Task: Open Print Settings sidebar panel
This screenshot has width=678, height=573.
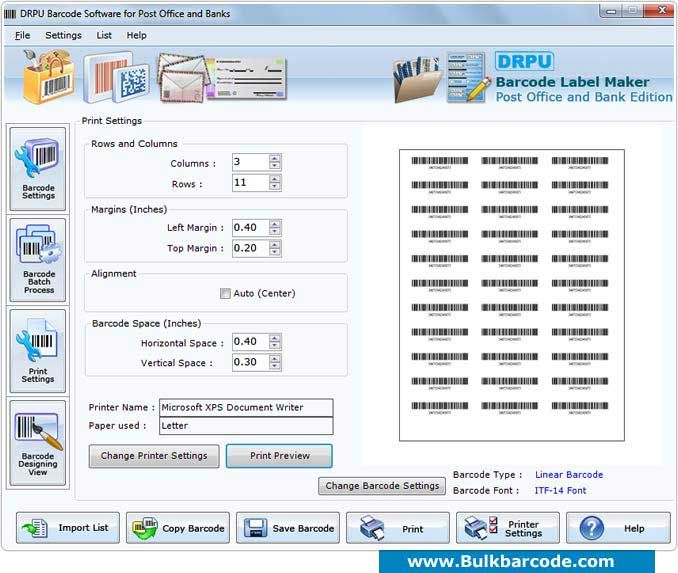Action: pos(38,351)
